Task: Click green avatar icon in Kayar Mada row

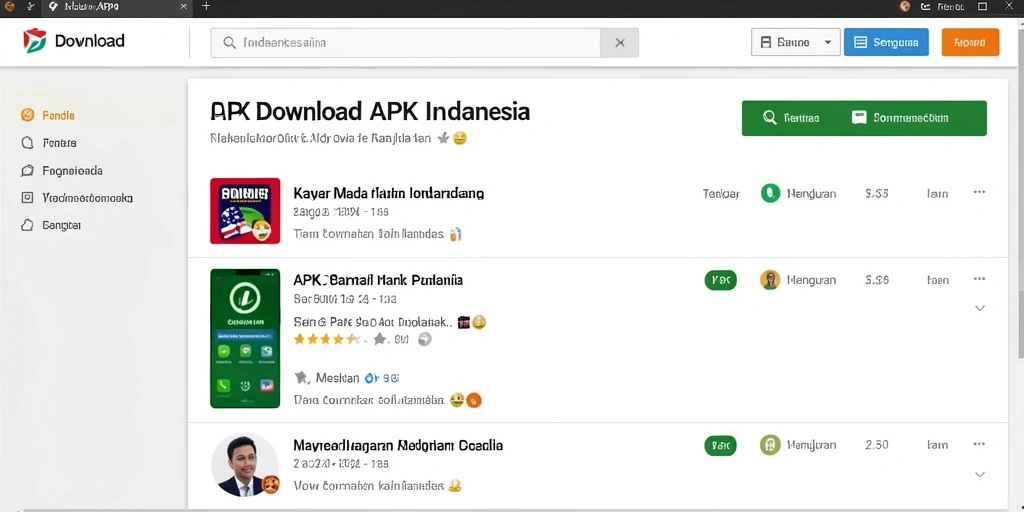Action: coord(771,193)
